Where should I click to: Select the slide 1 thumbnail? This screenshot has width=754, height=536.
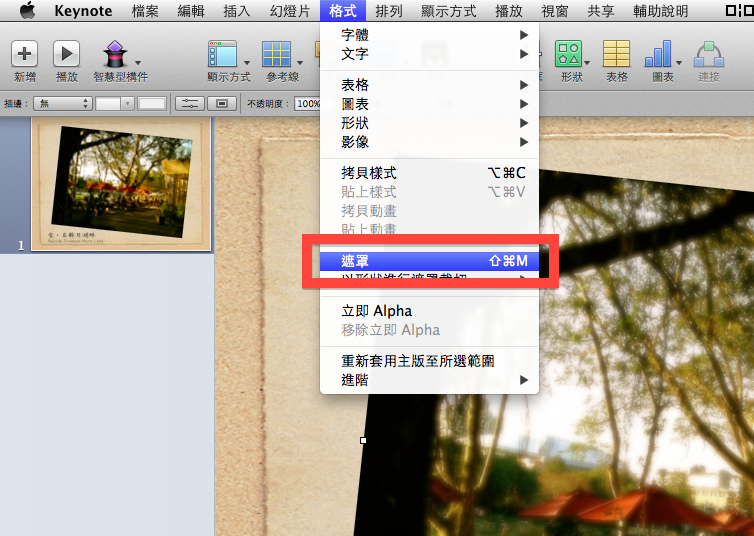point(121,185)
